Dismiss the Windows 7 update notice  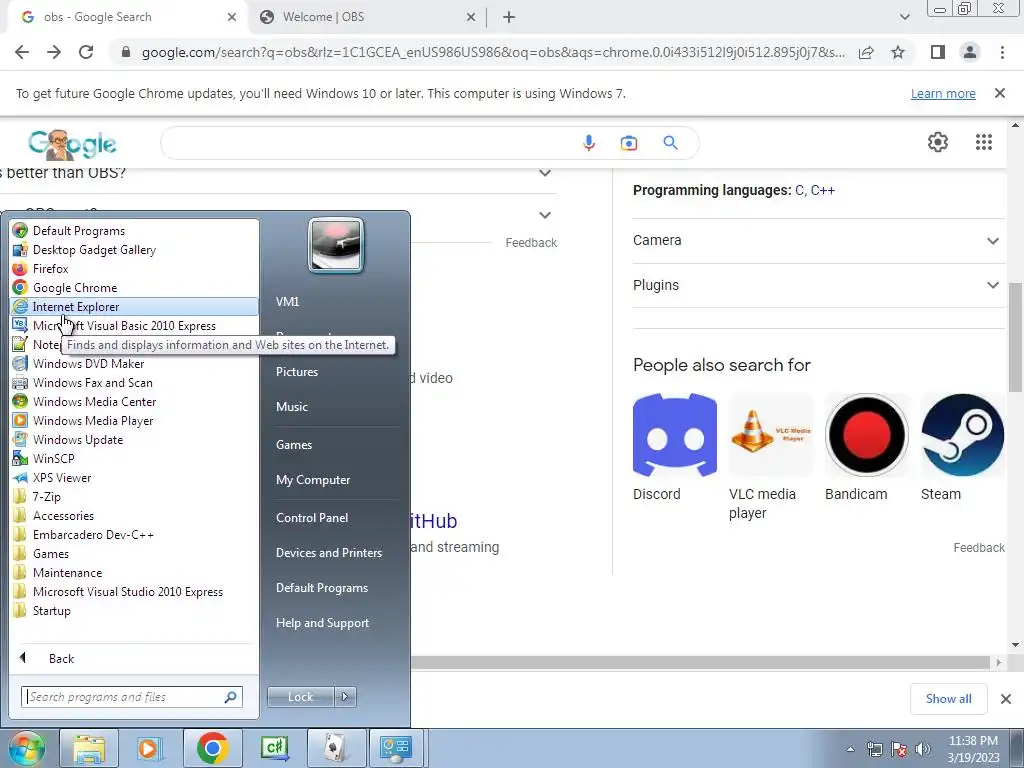pyautogui.click(x=1000, y=93)
